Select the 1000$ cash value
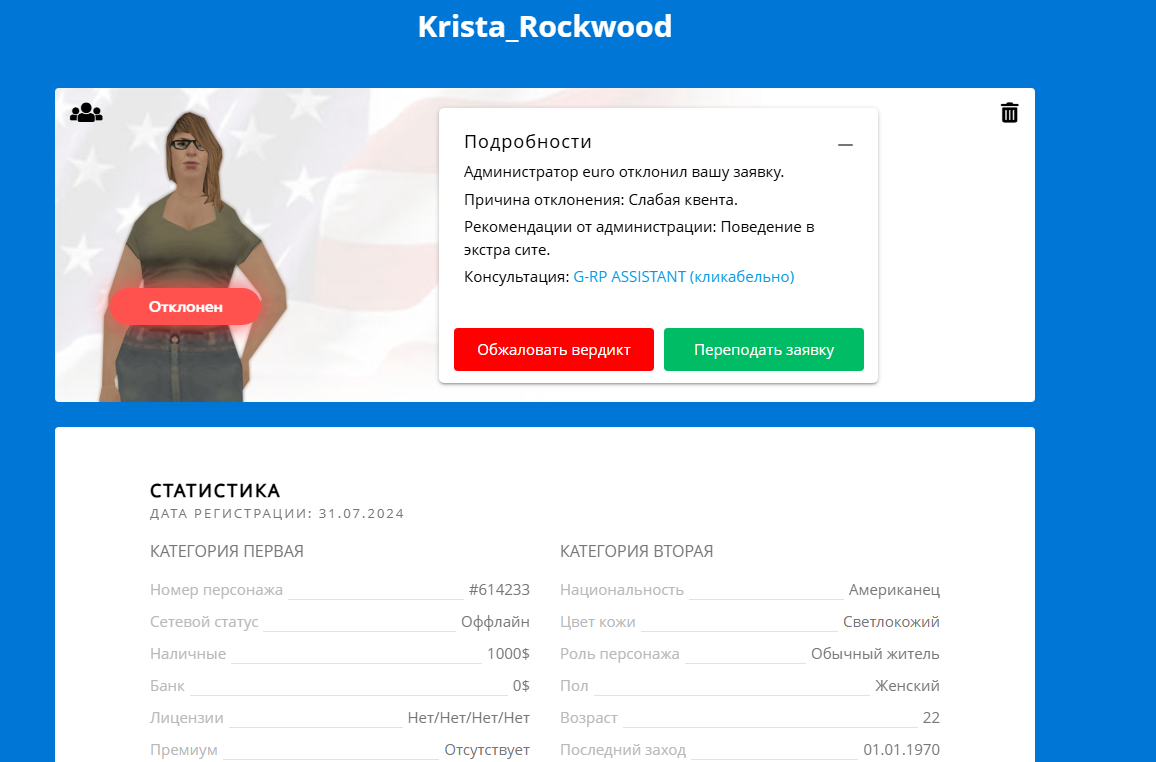Screen dimensions: 1156x762 point(508,654)
